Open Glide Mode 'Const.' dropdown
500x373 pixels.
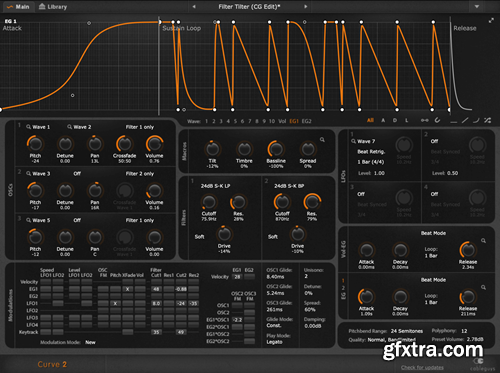tap(274, 325)
